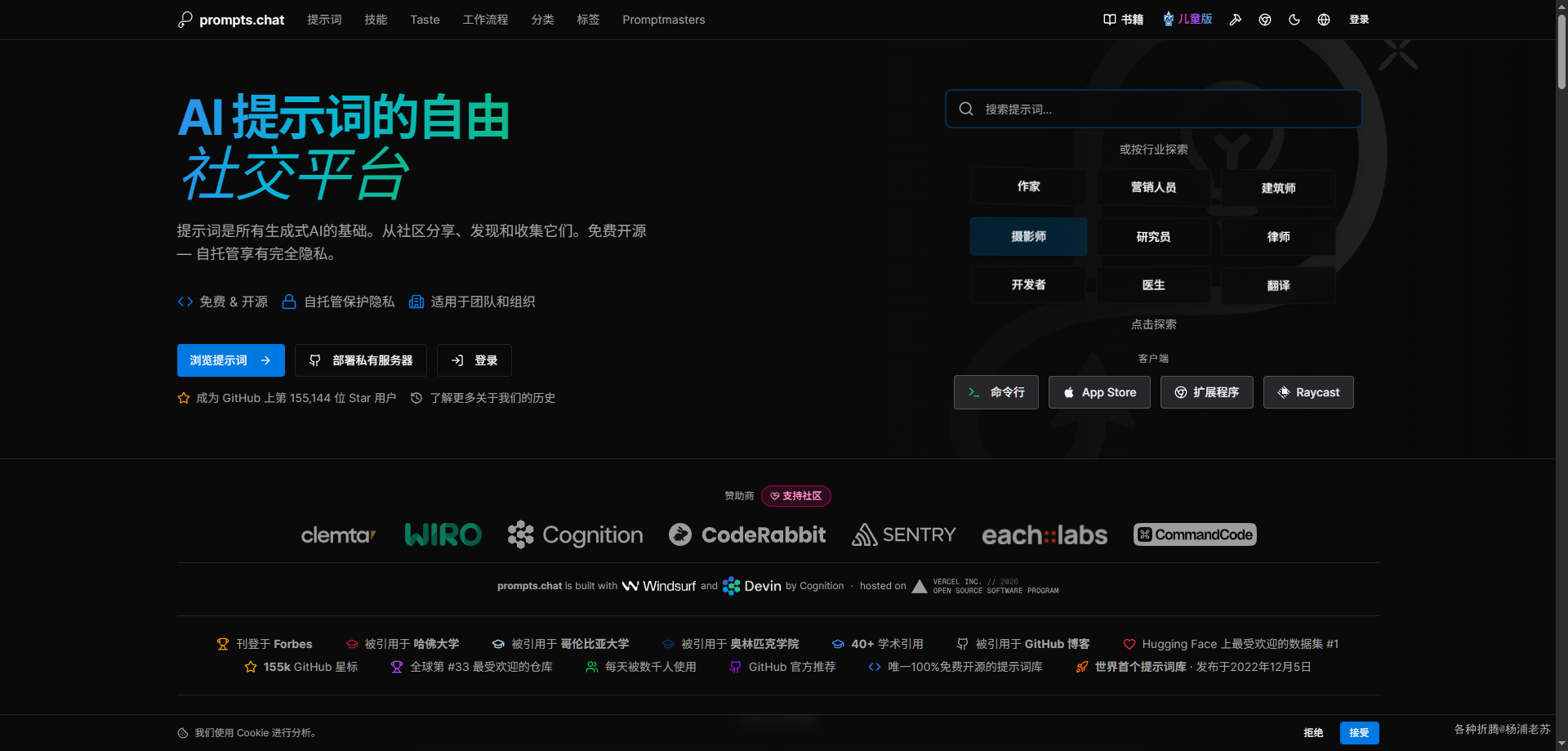The width and height of the screenshot is (1568, 751).
Task: Select the 建筑师 industry button
Action: [x=1278, y=188]
